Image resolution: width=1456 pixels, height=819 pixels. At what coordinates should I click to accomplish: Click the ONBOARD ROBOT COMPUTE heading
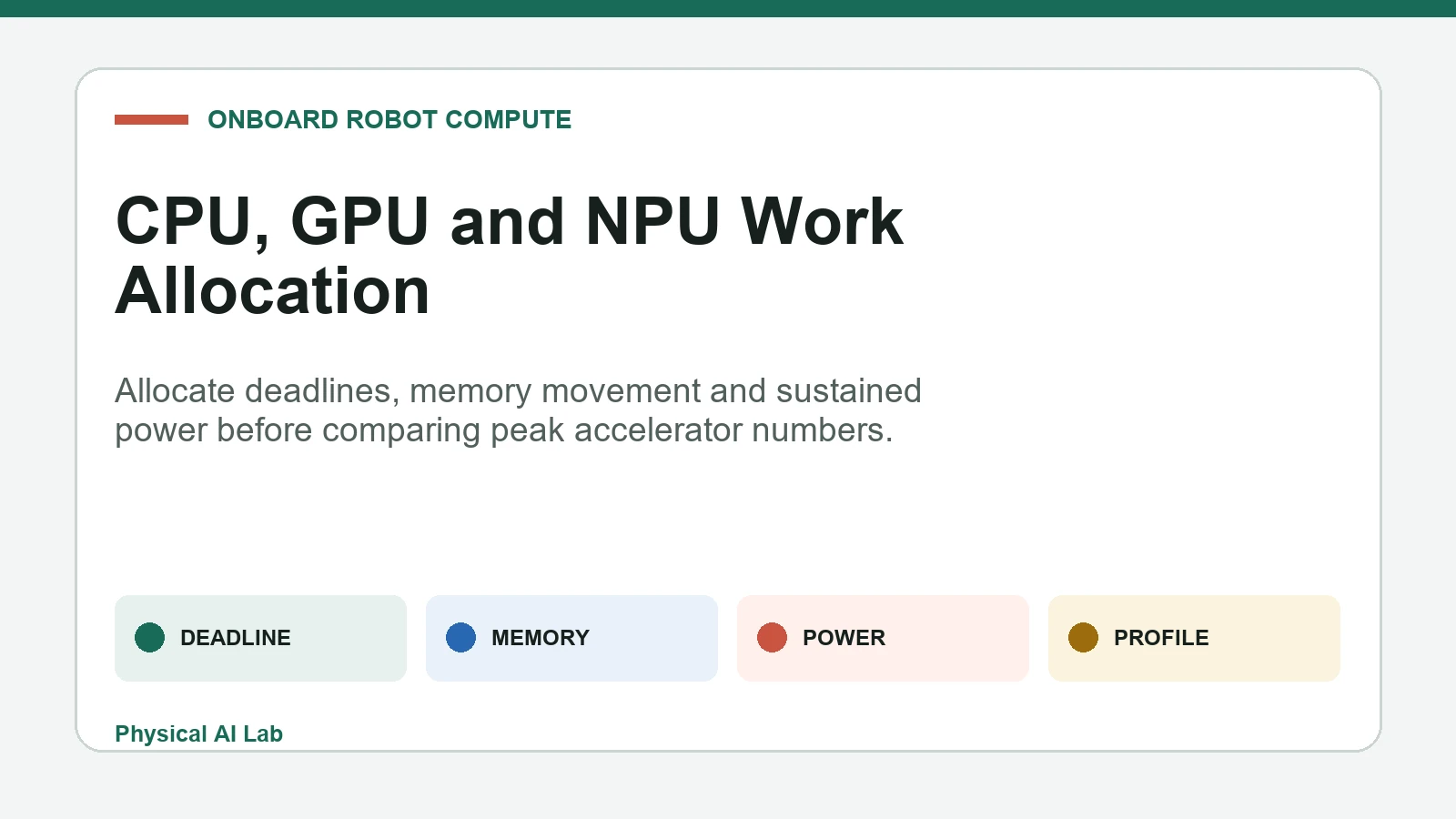389,119
